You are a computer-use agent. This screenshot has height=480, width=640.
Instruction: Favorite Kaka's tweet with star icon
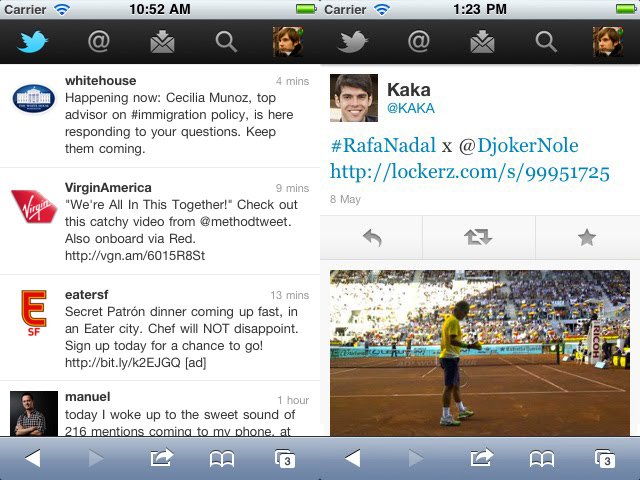[587, 238]
